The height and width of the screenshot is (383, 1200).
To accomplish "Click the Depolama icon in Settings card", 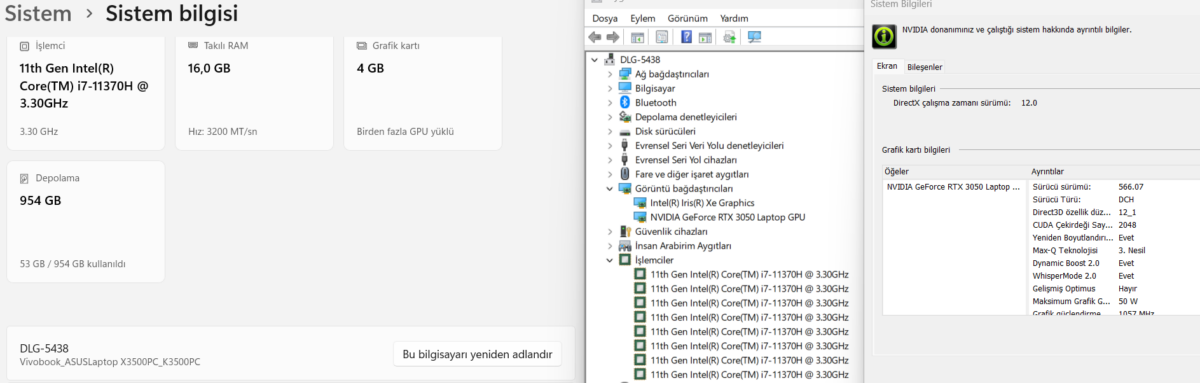I will 25,178.
